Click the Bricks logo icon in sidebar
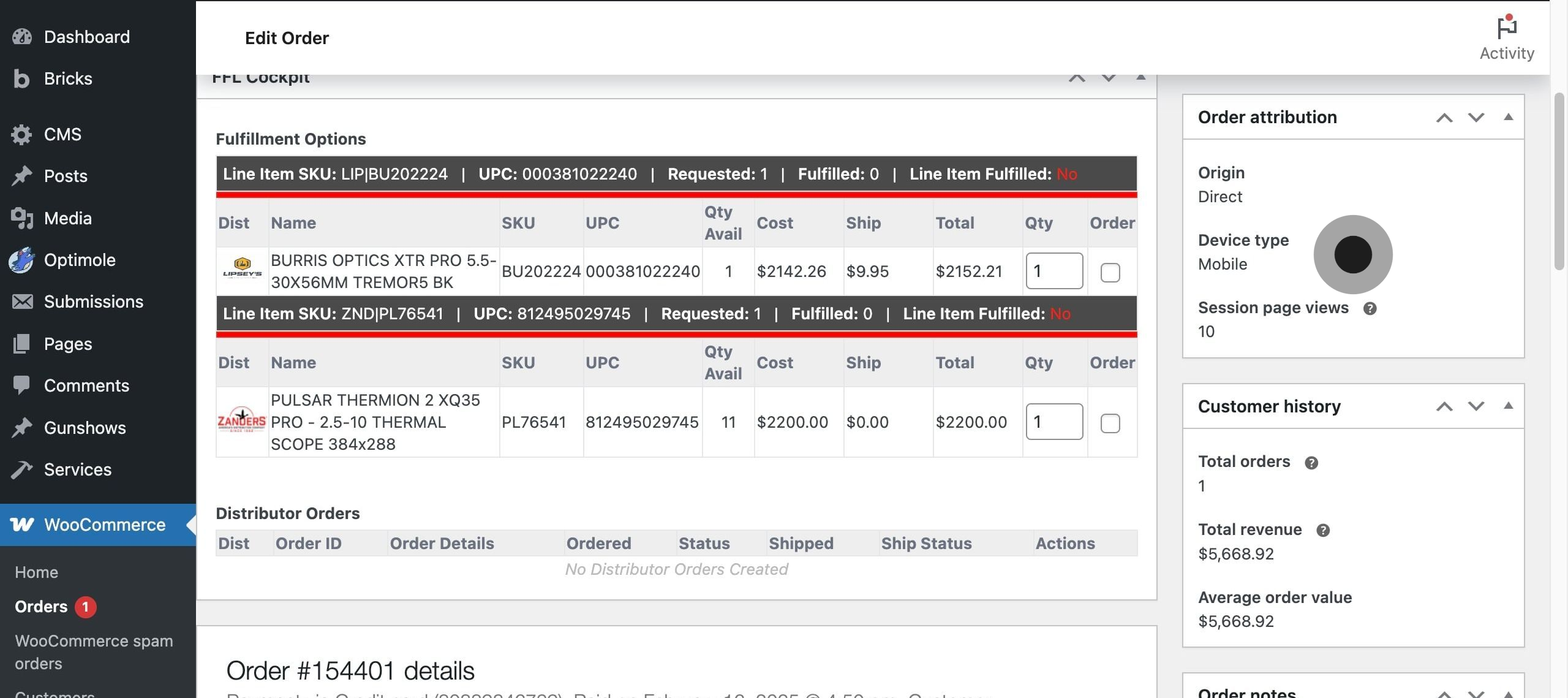Image resolution: width=1568 pixels, height=698 pixels. point(21,78)
